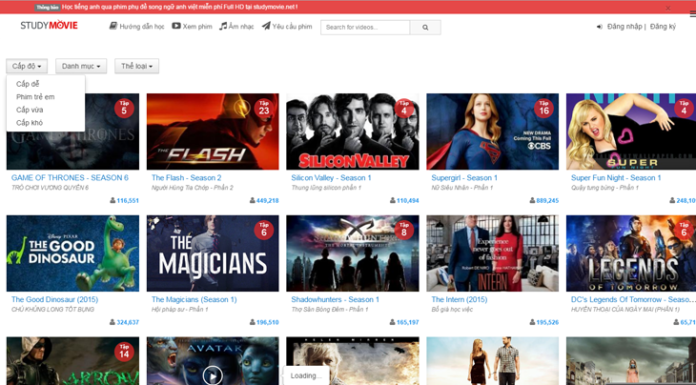Select Cấp dễ from the level menu
This screenshot has height=385, width=696.
28,84
